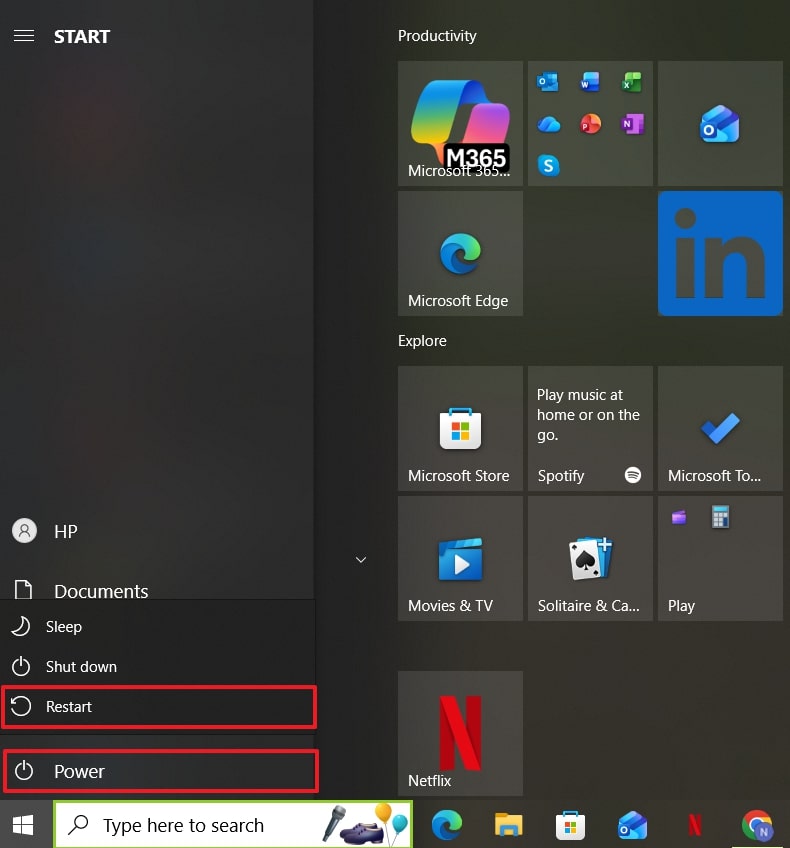This screenshot has height=848, width=790.
Task: Click the Type here to search box
Action: [x=233, y=825]
